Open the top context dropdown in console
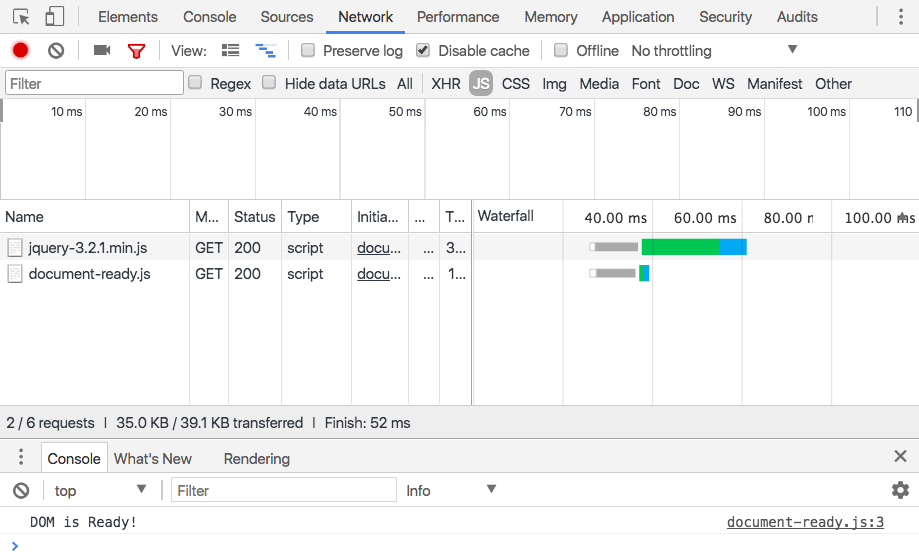The width and height of the screenshot is (919, 560). pyautogui.click(x=100, y=490)
